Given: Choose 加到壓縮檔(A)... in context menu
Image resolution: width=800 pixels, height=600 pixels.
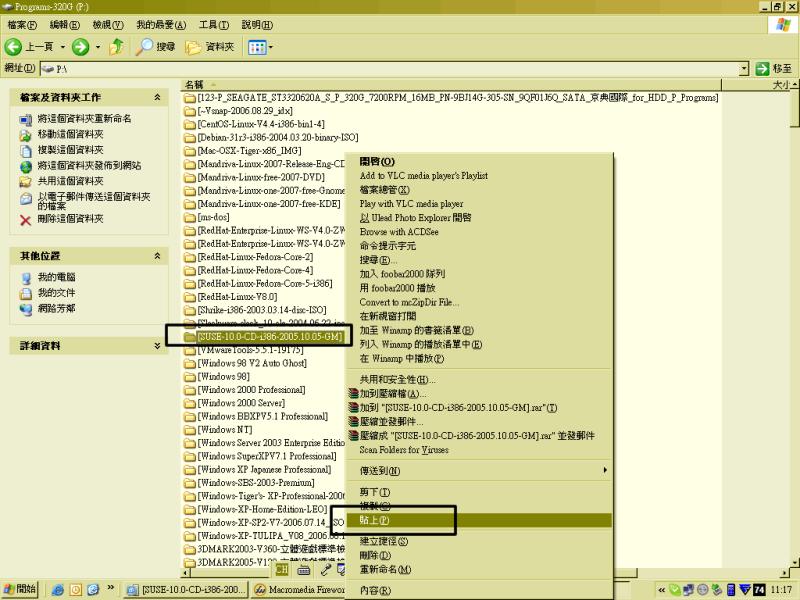Looking at the screenshot, I should click(x=479, y=393).
